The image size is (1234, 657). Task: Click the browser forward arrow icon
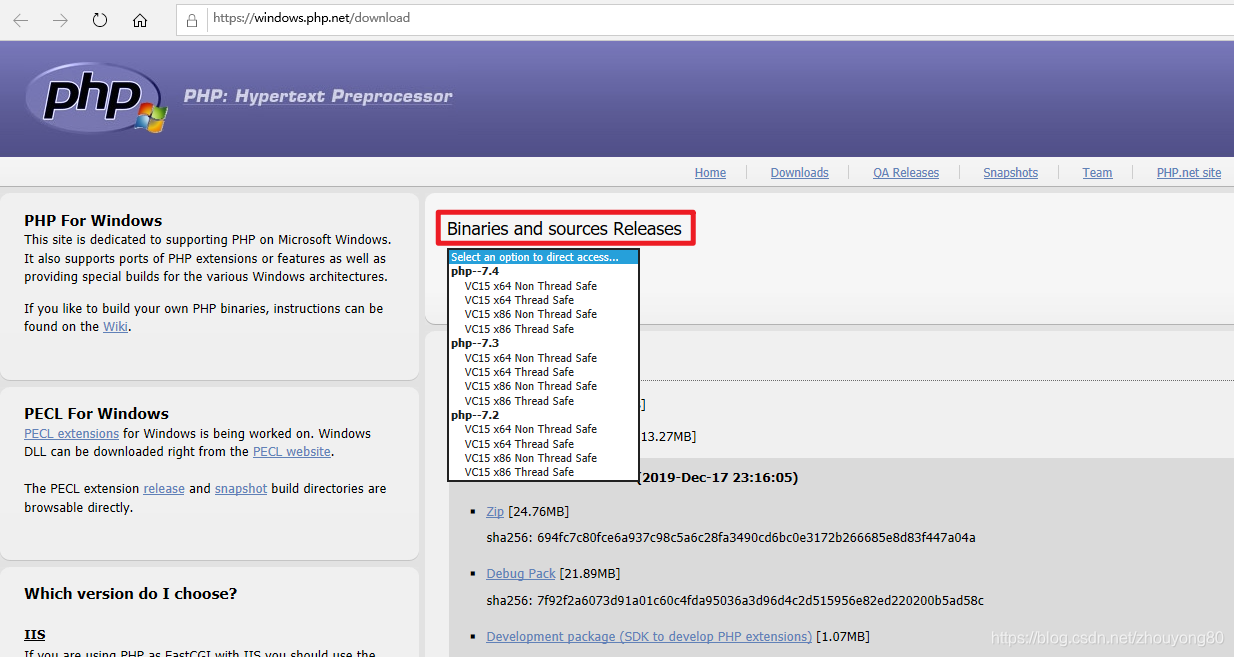[x=60, y=20]
